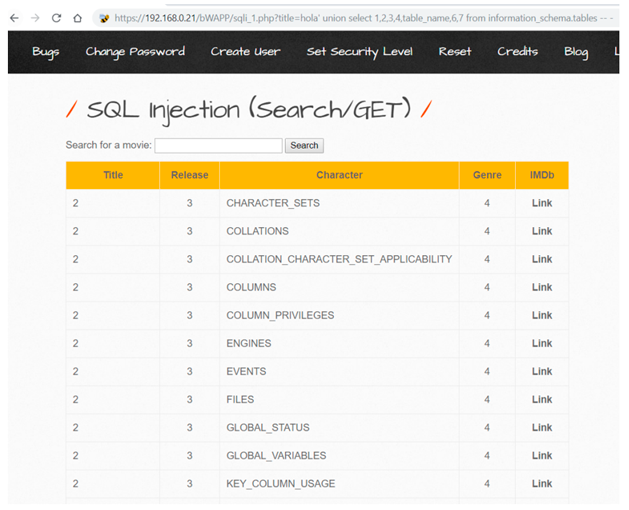Screen dimensions: 629x510
Task: Open Set Security Level page
Action: (x=359, y=52)
